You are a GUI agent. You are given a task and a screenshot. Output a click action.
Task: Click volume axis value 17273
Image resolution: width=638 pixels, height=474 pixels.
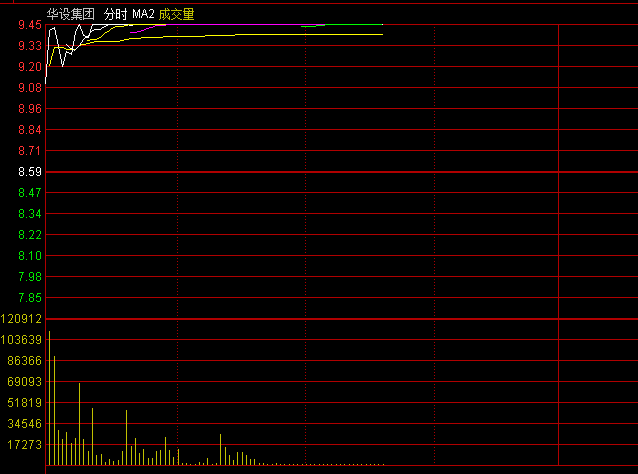(24, 445)
